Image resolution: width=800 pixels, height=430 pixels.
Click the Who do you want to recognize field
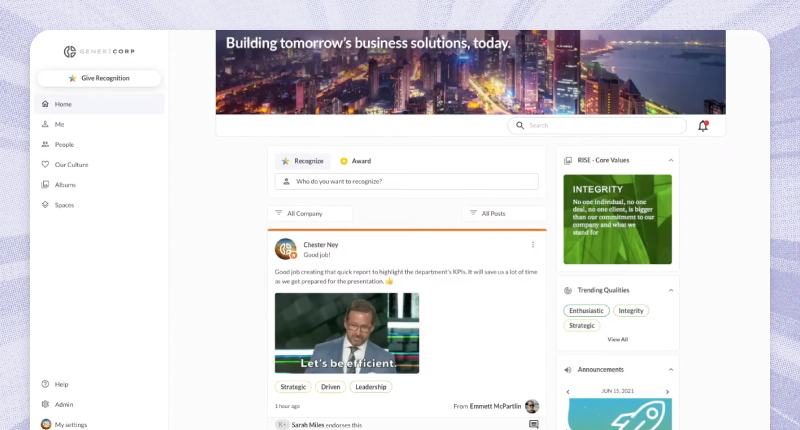pyautogui.click(x=407, y=182)
